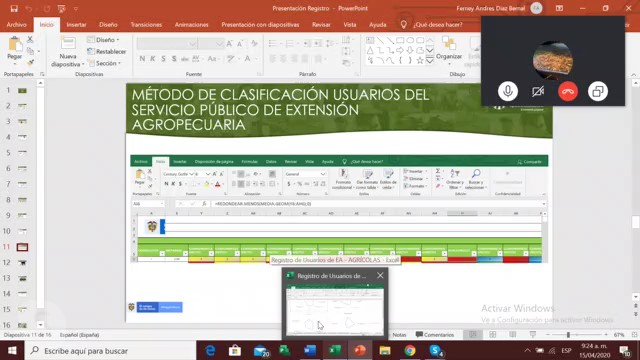Open the Animaciones tab
This screenshot has width=640, height=360.
[191, 24]
